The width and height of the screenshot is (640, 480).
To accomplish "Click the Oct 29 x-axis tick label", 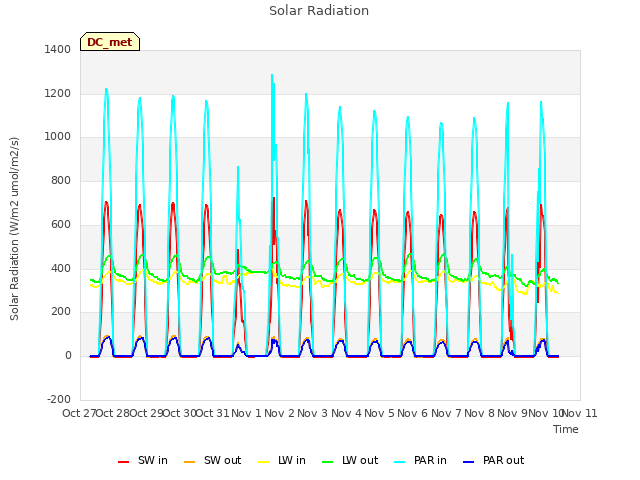I will [x=146, y=413].
